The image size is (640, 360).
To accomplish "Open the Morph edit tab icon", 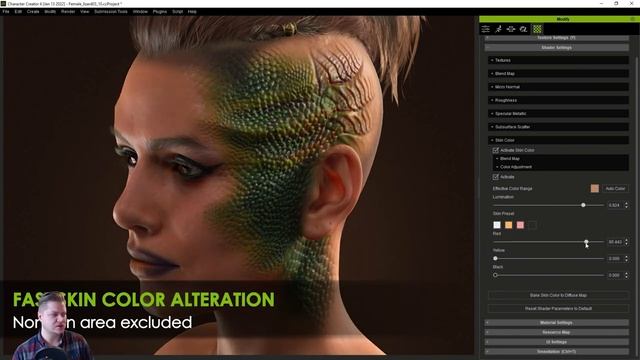I will 511,29.
